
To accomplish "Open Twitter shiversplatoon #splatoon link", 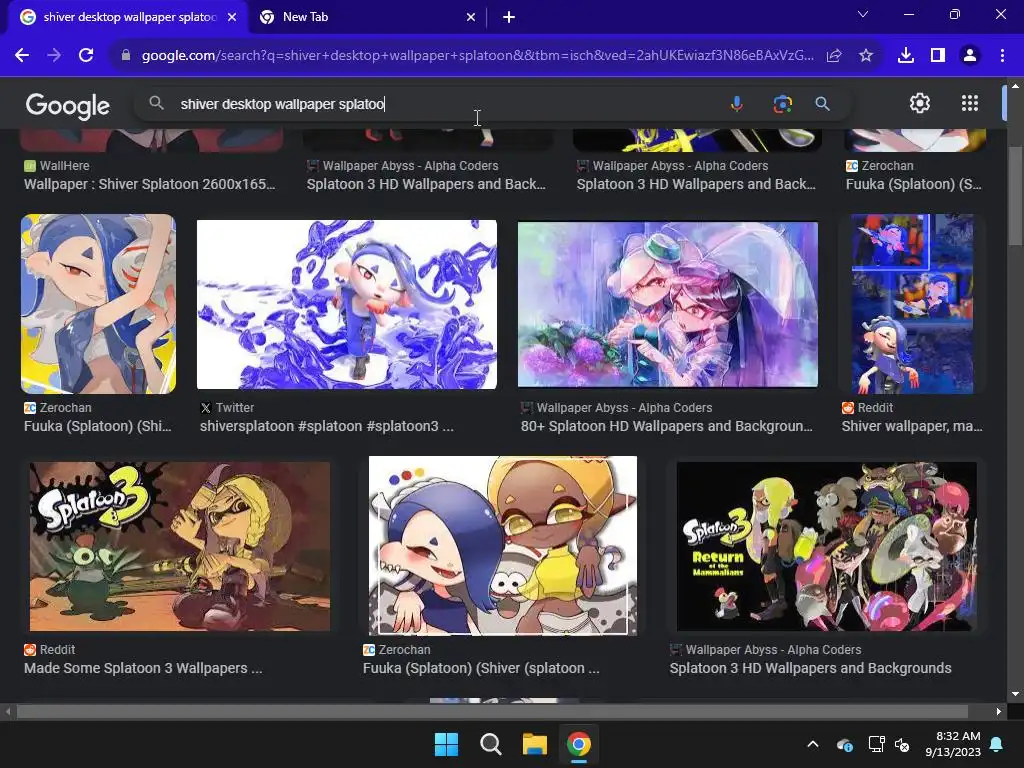I will pyautogui.click(x=327, y=426).
